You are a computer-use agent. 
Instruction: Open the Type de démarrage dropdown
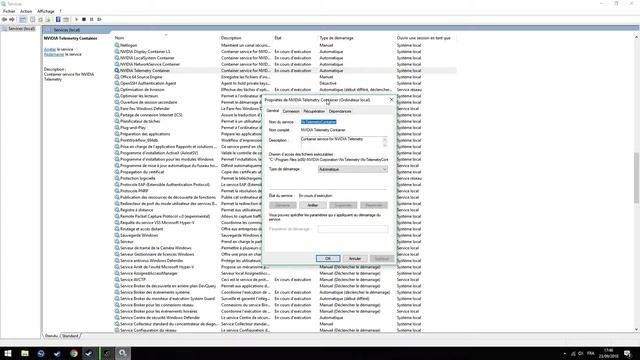pyautogui.click(x=353, y=169)
